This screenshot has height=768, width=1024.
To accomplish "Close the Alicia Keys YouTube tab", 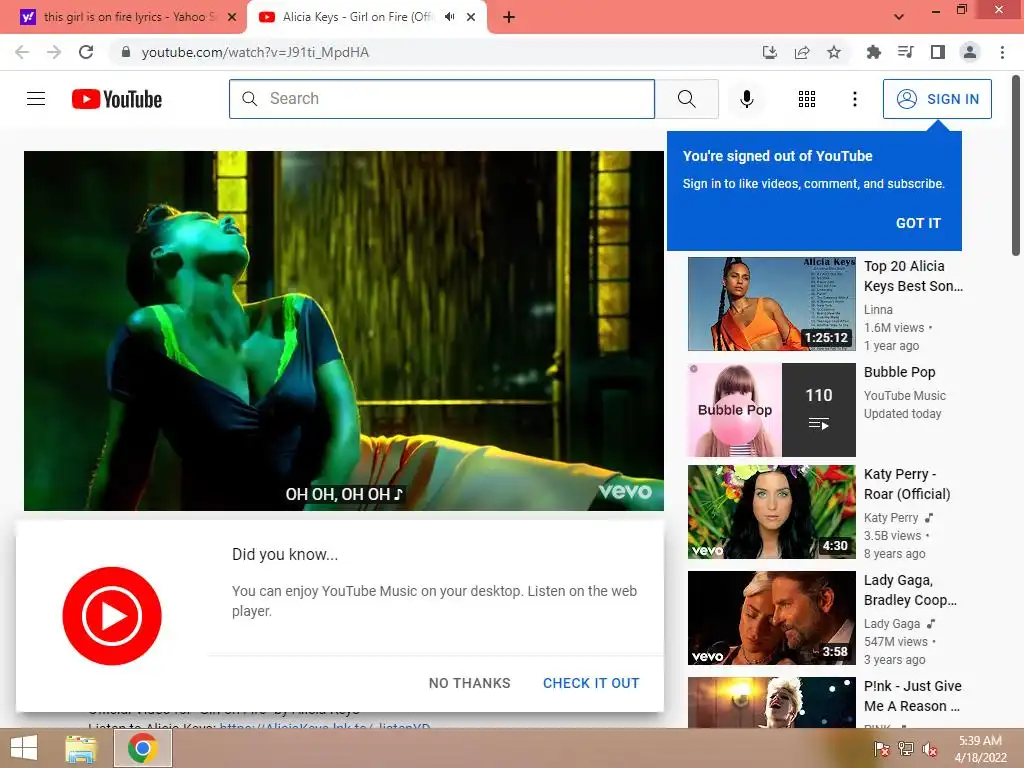I will (471, 17).
